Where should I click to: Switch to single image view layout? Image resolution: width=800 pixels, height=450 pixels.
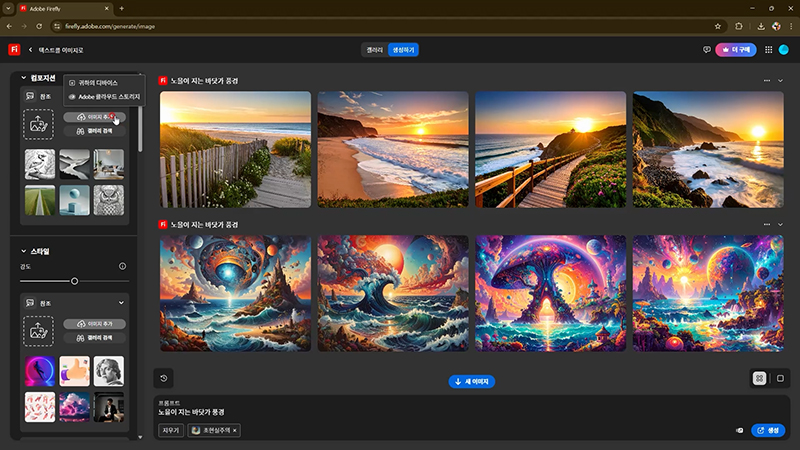coord(780,378)
